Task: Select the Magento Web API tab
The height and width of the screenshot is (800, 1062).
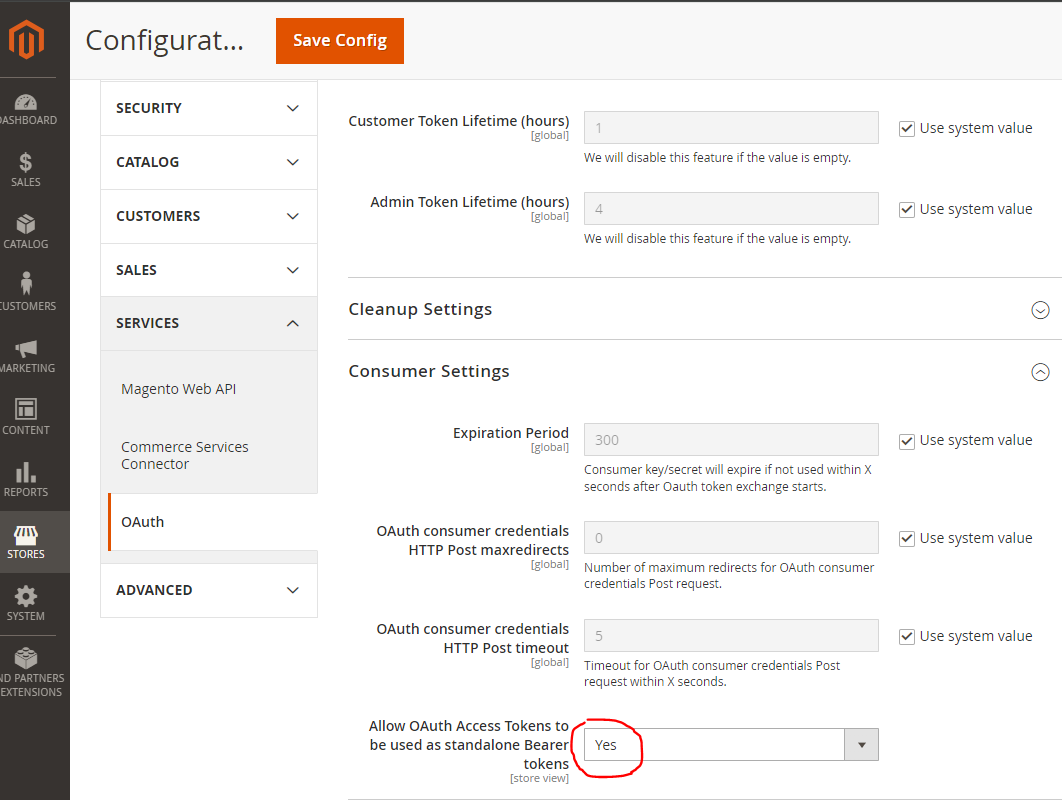Action: (179, 390)
